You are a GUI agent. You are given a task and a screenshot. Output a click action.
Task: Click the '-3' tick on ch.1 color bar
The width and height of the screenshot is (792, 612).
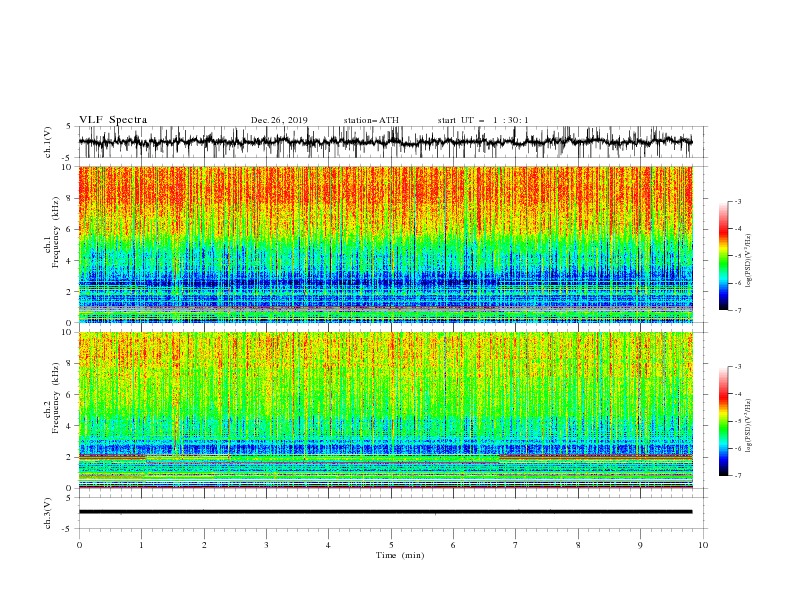point(738,201)
